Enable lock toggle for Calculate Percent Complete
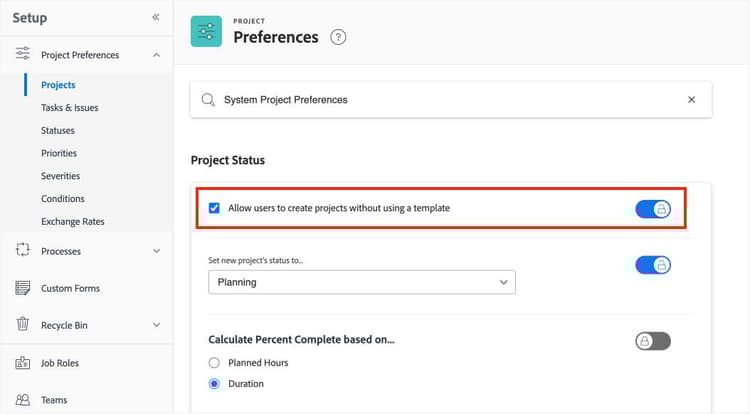The image size is (750, 414). [x=653, y=341]
